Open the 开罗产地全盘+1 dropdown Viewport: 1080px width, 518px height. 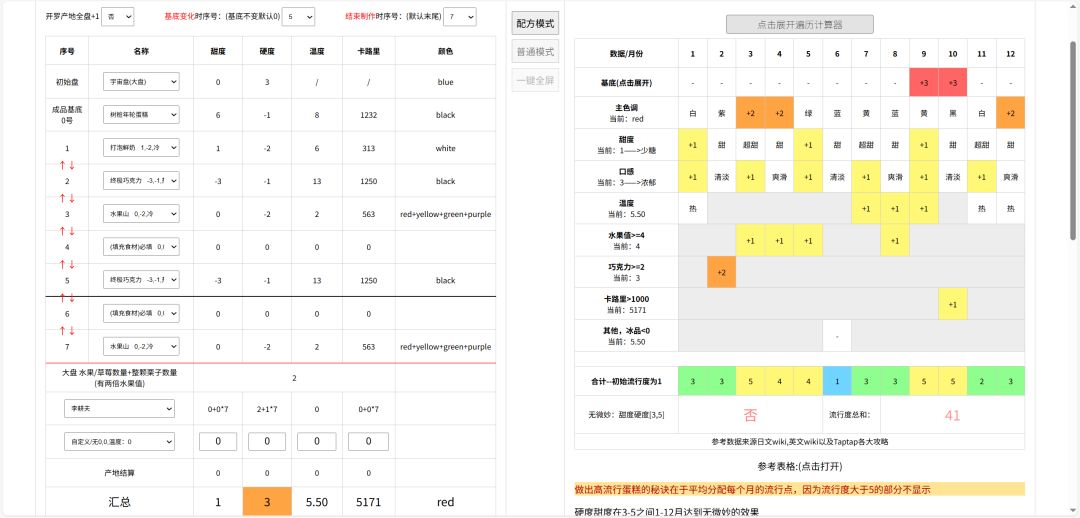click(x=118, y=17)
